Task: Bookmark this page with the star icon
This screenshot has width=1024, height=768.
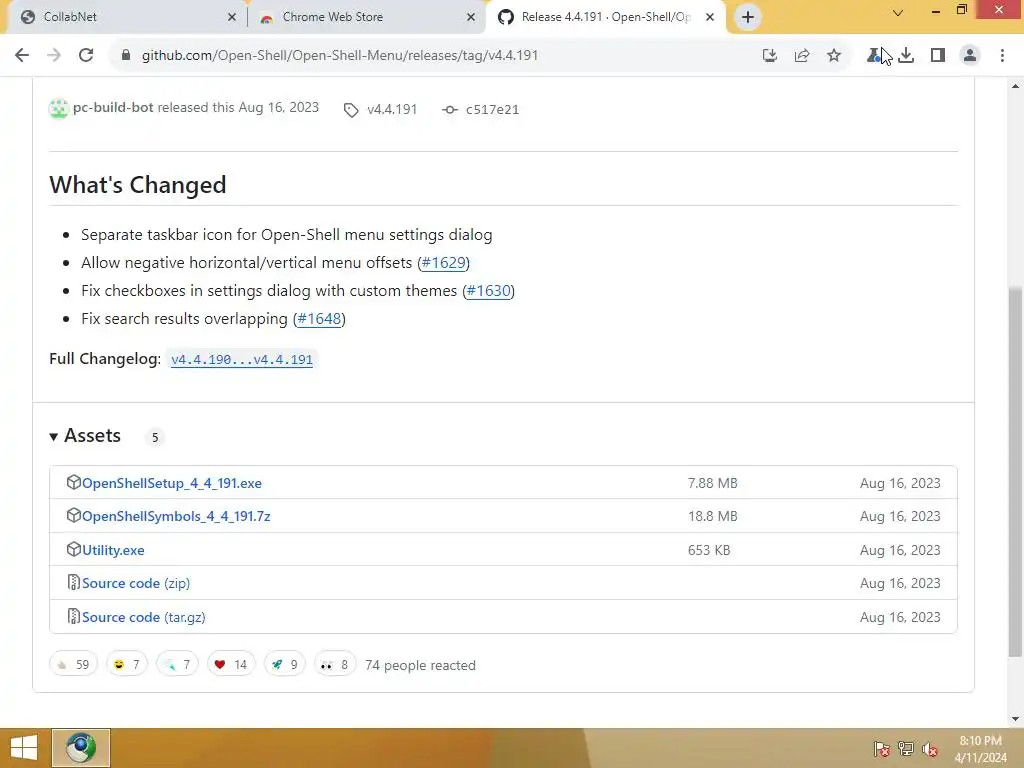Action: 834,56
